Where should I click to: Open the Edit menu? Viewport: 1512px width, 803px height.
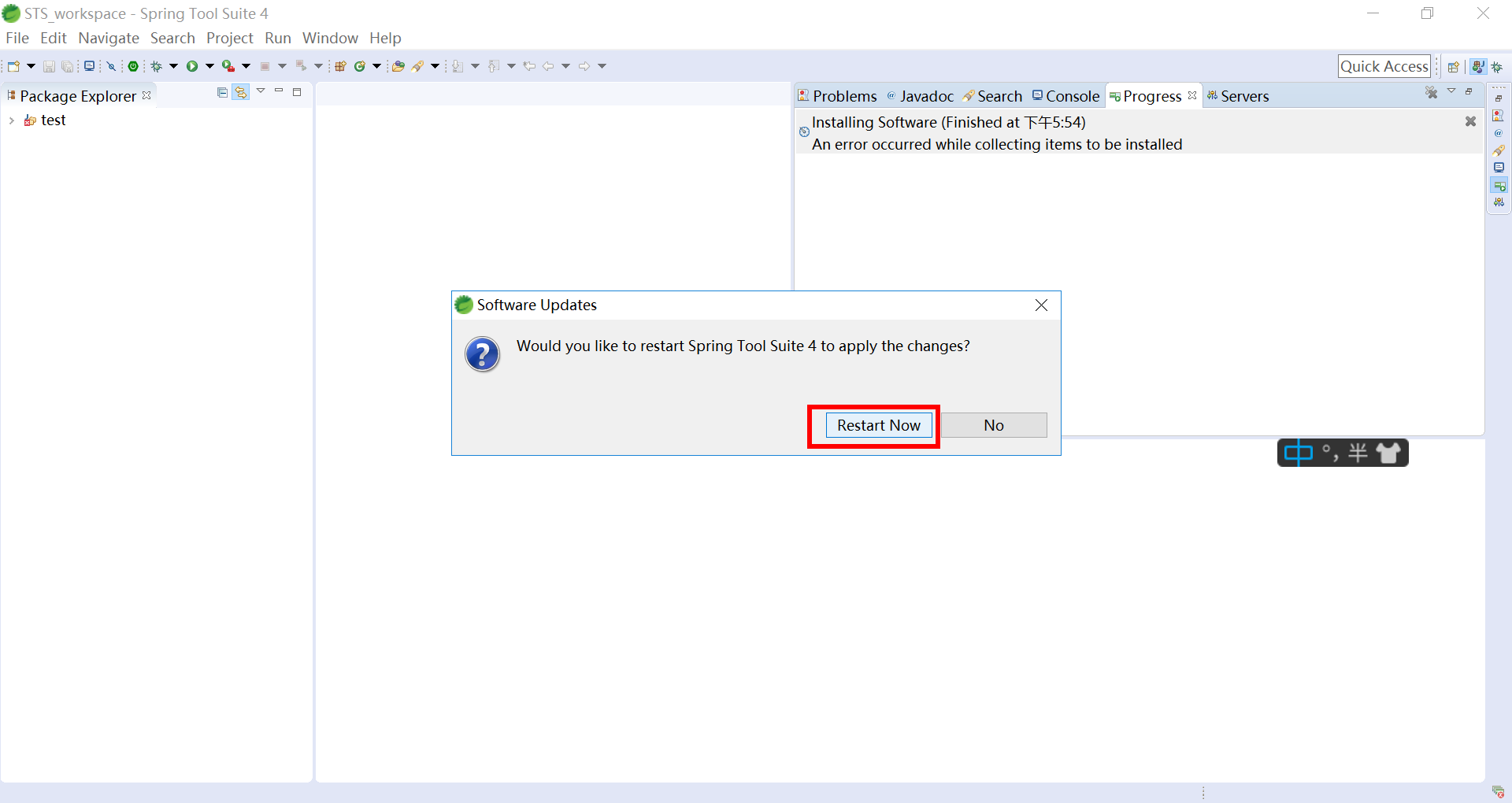point(54,38)
